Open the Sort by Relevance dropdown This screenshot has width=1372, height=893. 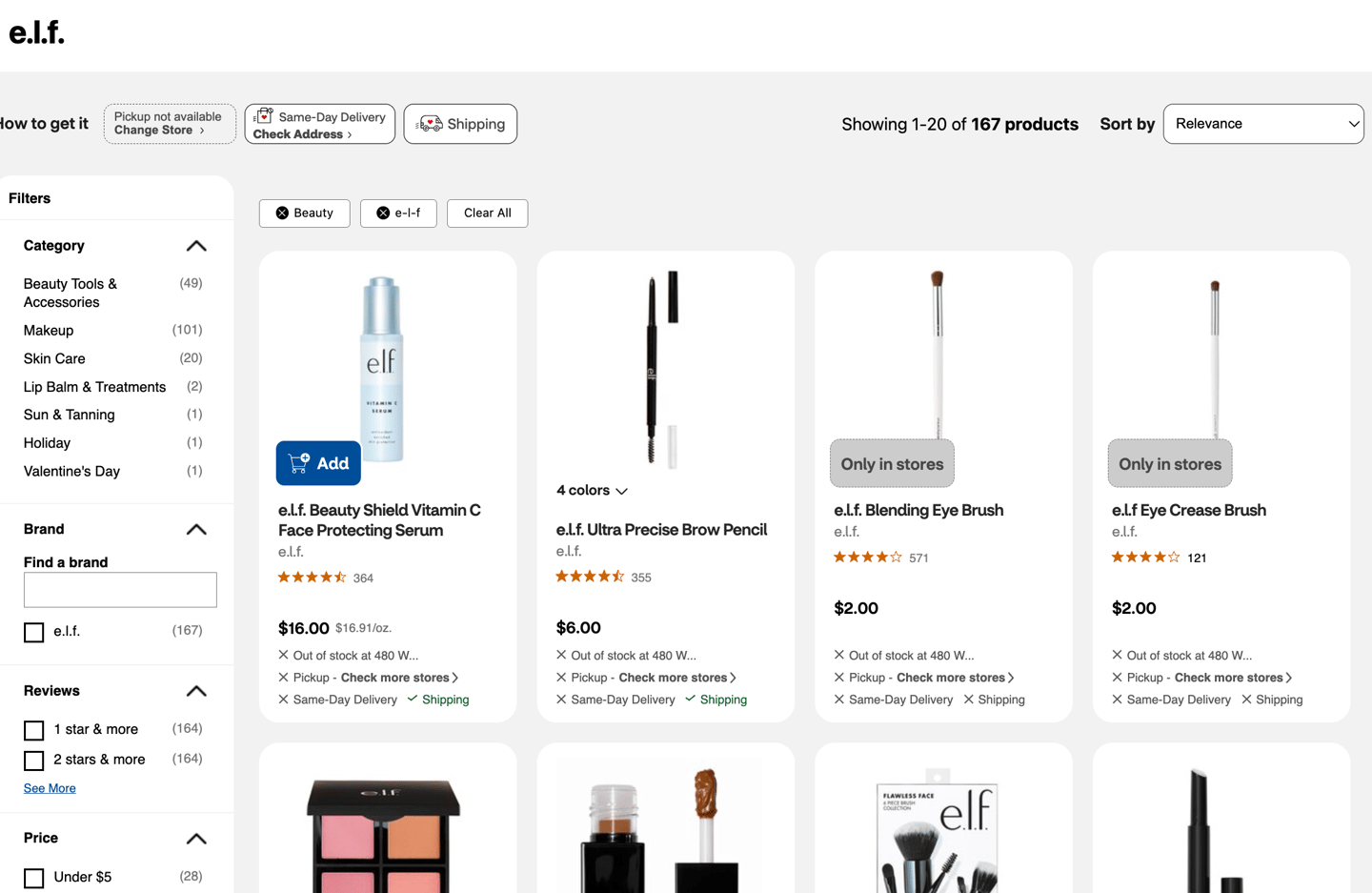click(1262, 123)
